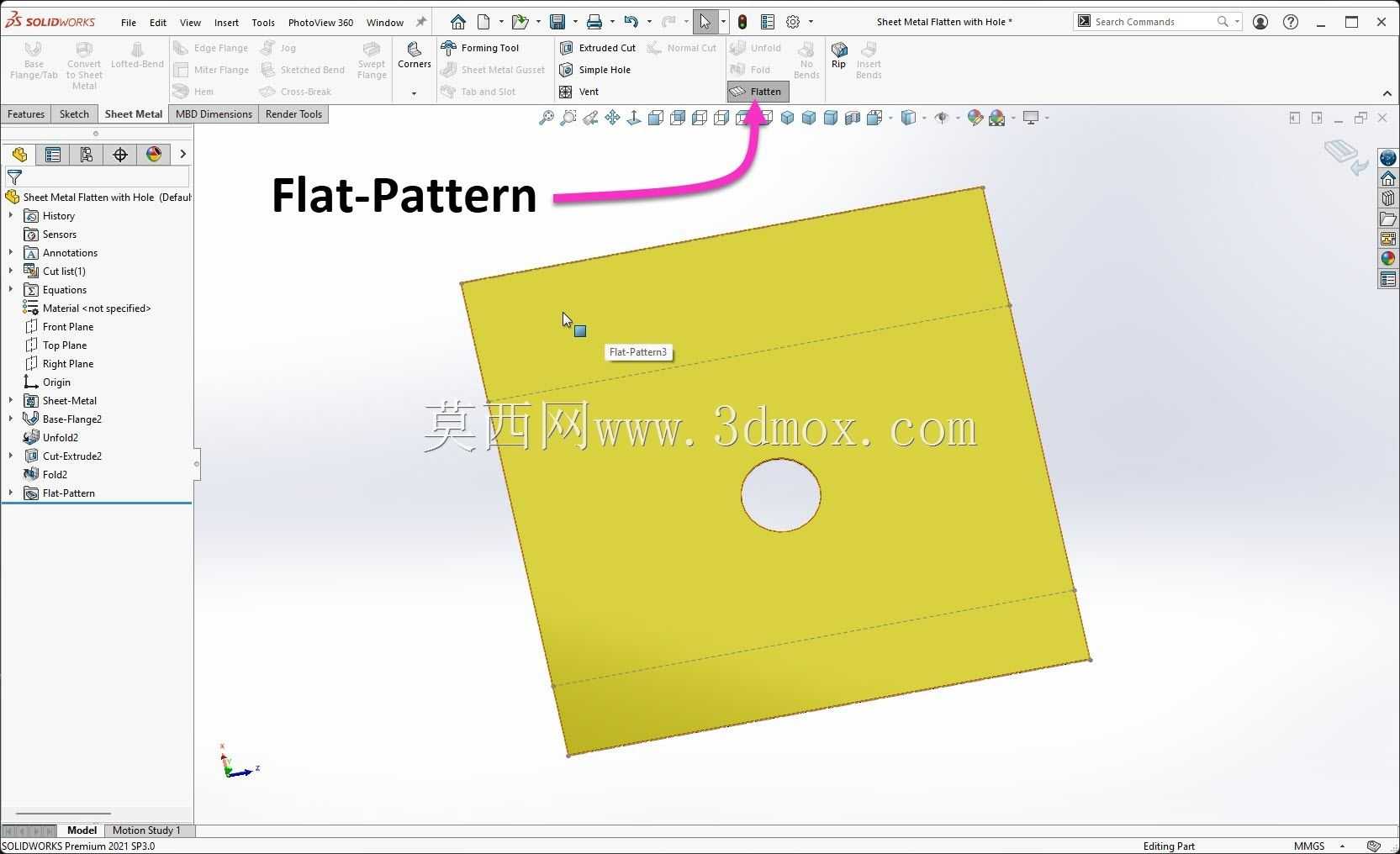Open SOLIDWORKS Resources task pane
Viewport: 1400px width, 854px height.
[x=1388, y=178]
